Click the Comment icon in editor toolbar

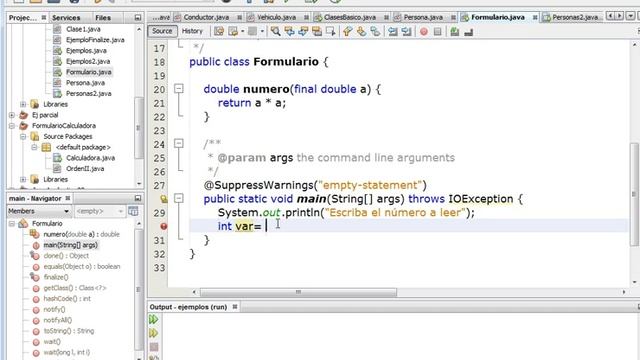pyautogui.click(x=454, y=31)
